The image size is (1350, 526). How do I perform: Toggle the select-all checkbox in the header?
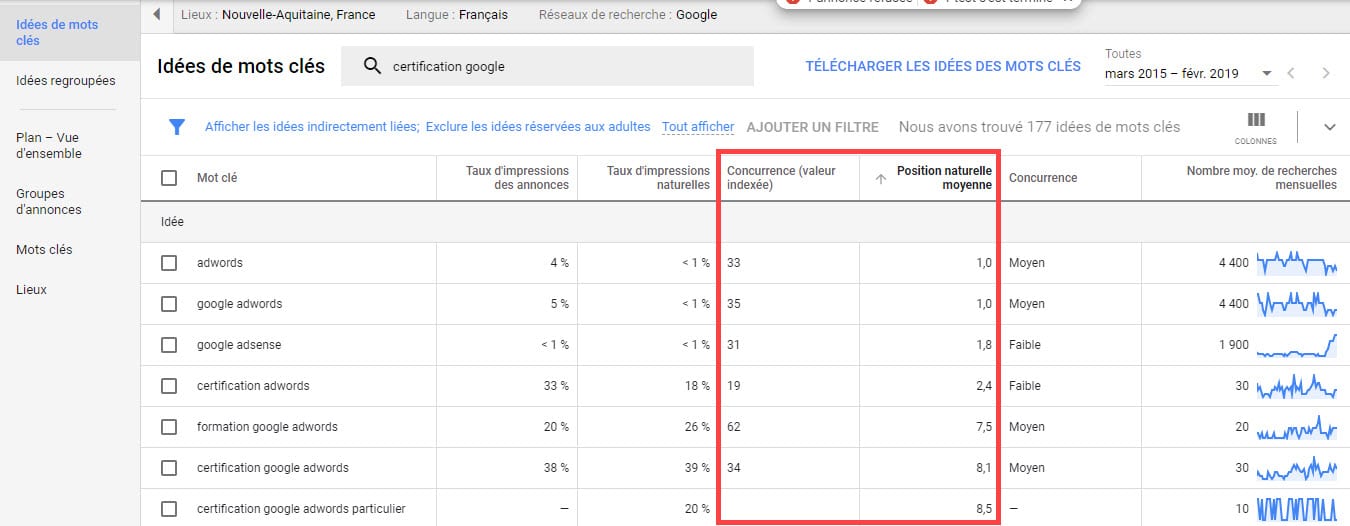[169, 178]
